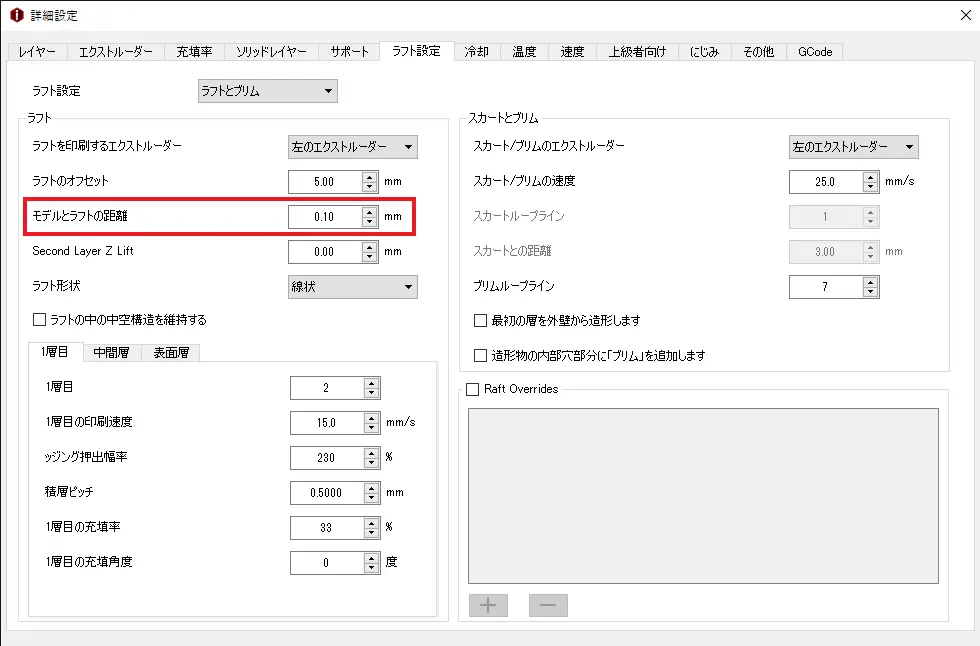Decrease プリムループライン count with down arrow
Viewport: 980px width, 646px height.
(x=871, y=292)
